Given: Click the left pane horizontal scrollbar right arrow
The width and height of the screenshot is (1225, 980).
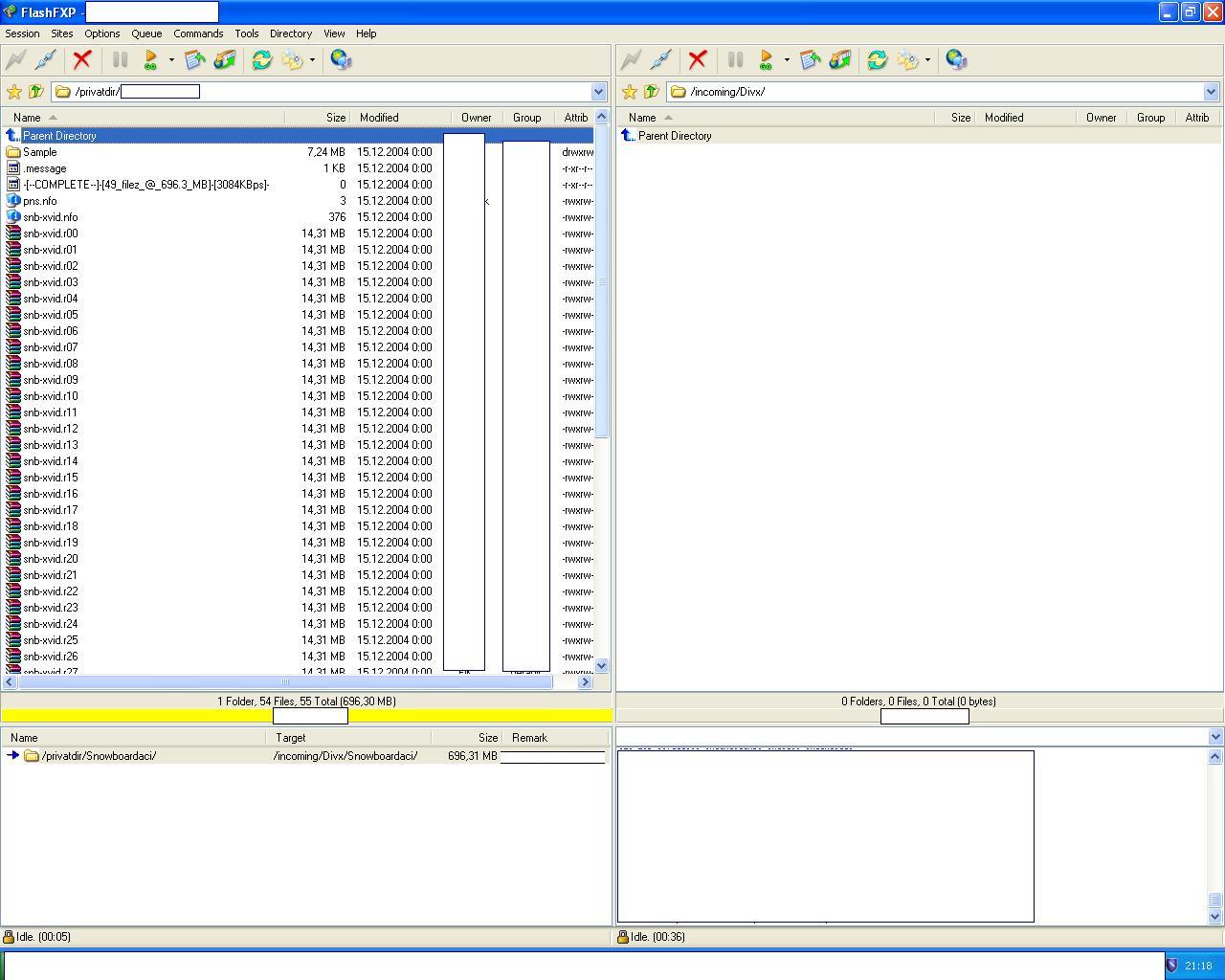Looking at the screenshot, I should [585, 682].
